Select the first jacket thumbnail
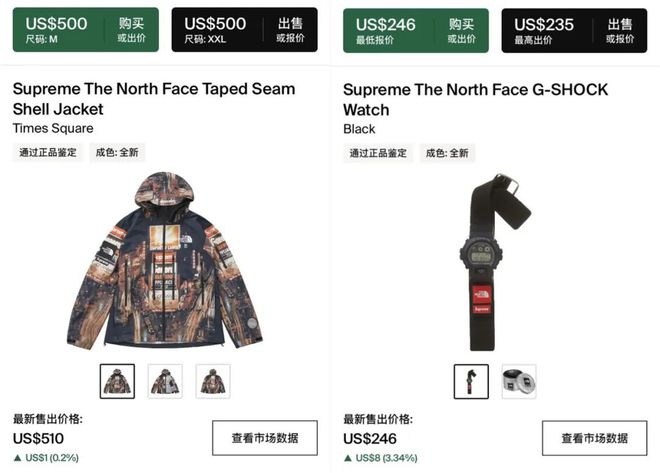Viewport: 660px width, 473px height. 117,381
